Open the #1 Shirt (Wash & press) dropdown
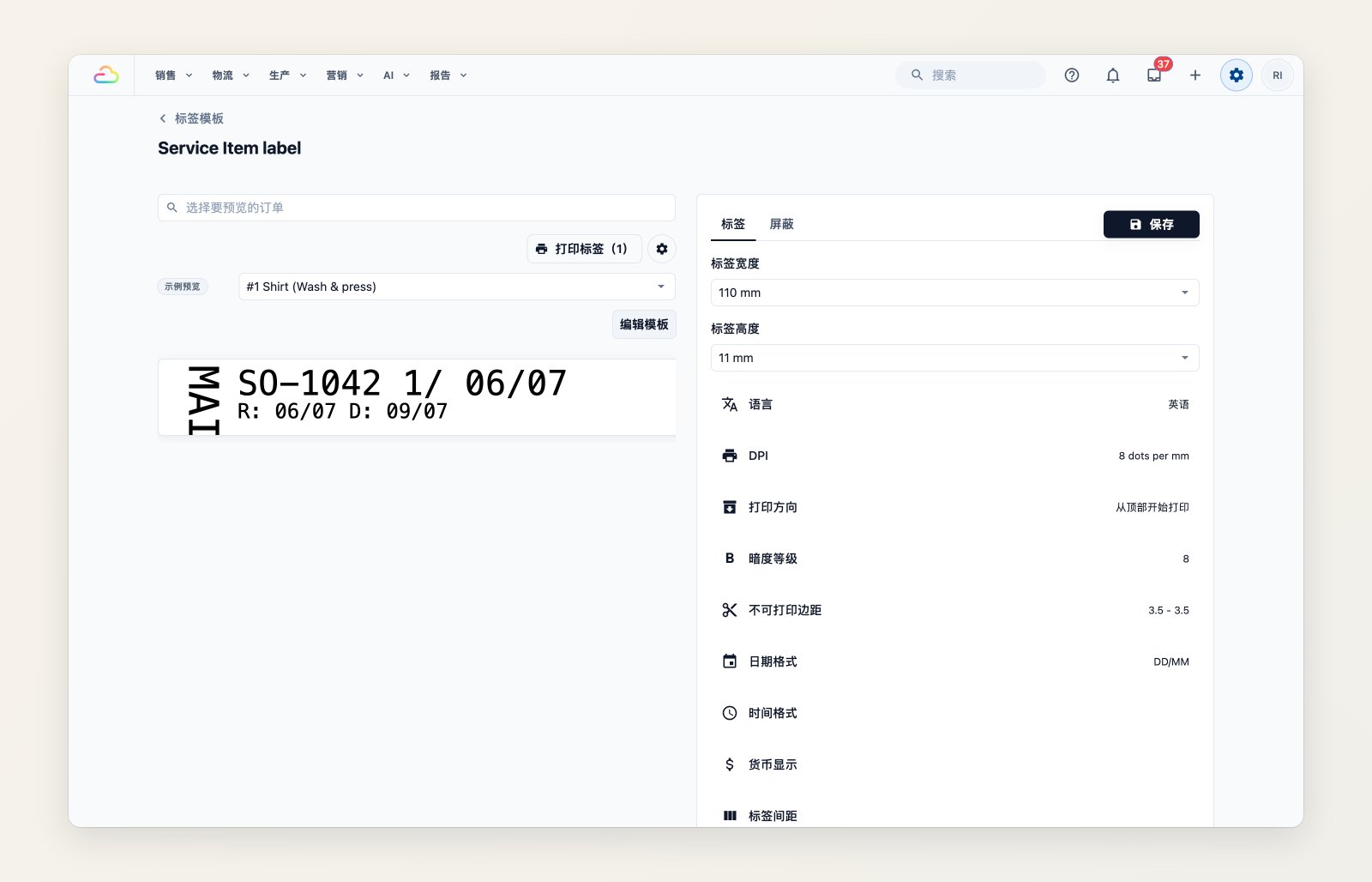 pos(457,287)
